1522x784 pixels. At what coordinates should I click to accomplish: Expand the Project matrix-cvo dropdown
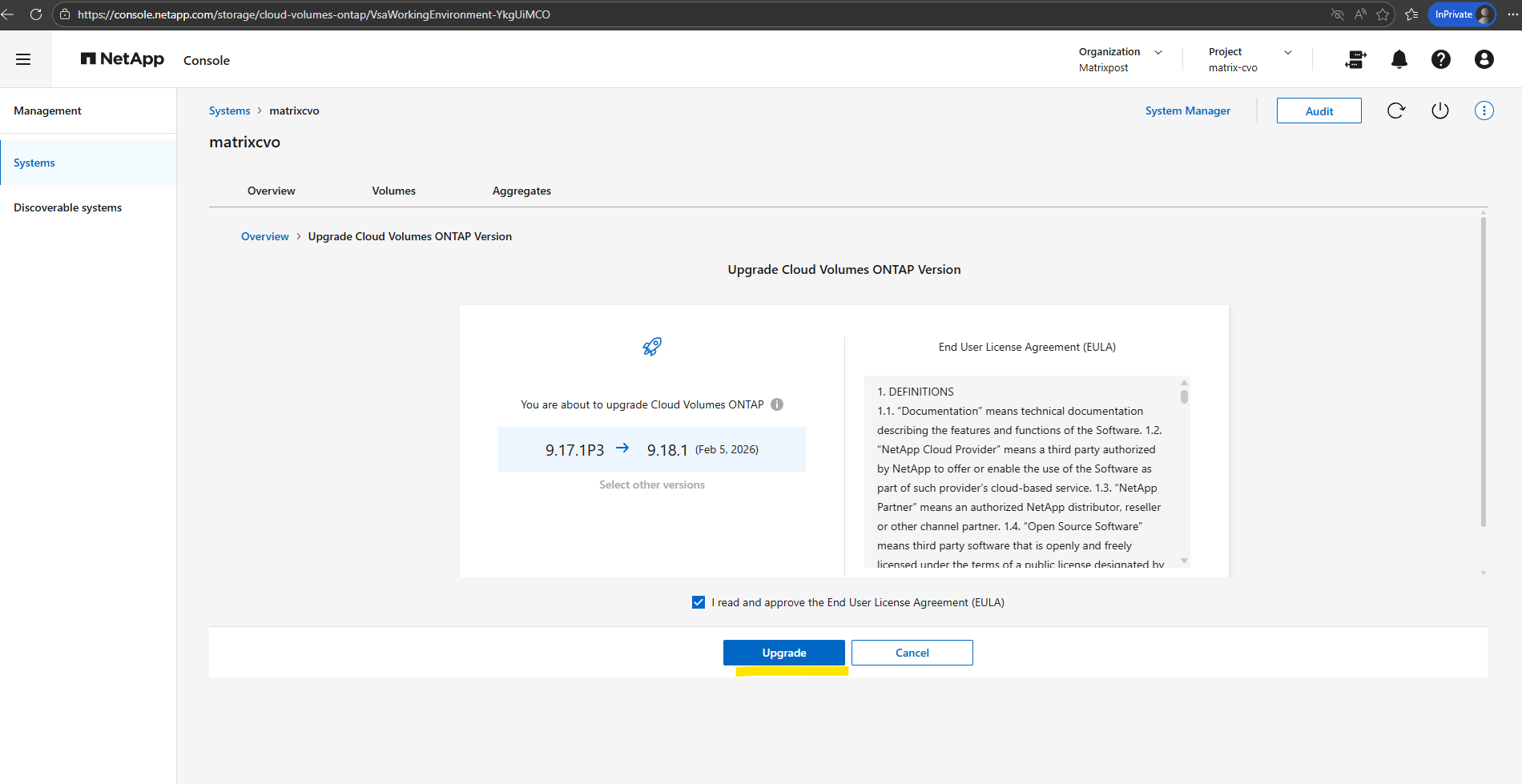coord(1287,52)
